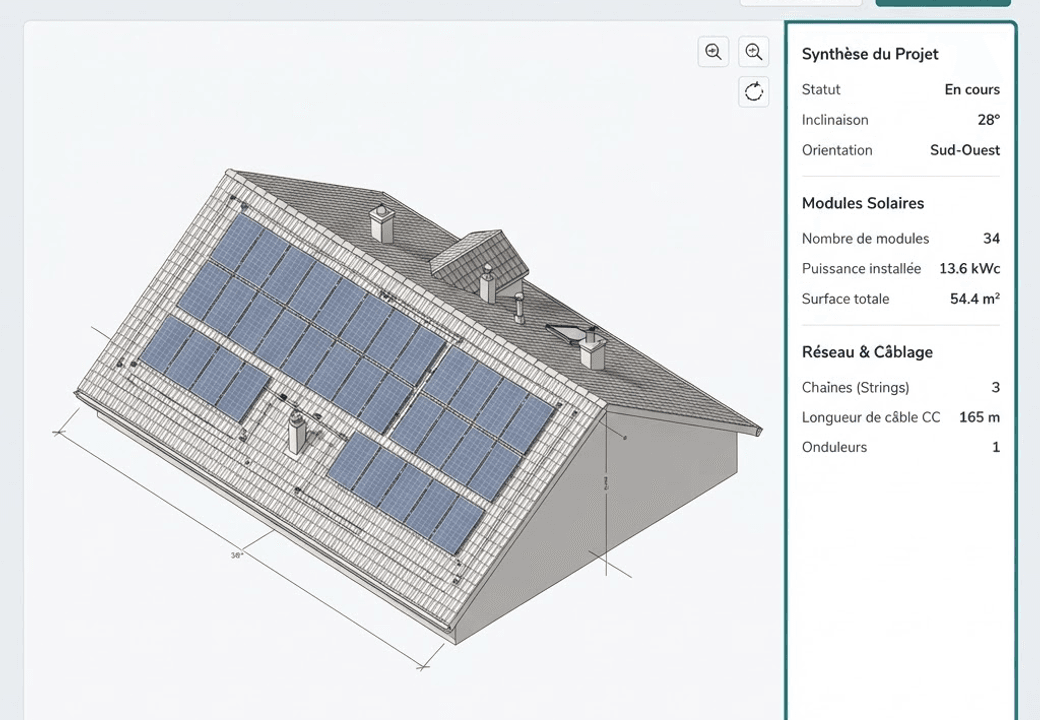Reset the 3D view rotation icon

(753, 91)
